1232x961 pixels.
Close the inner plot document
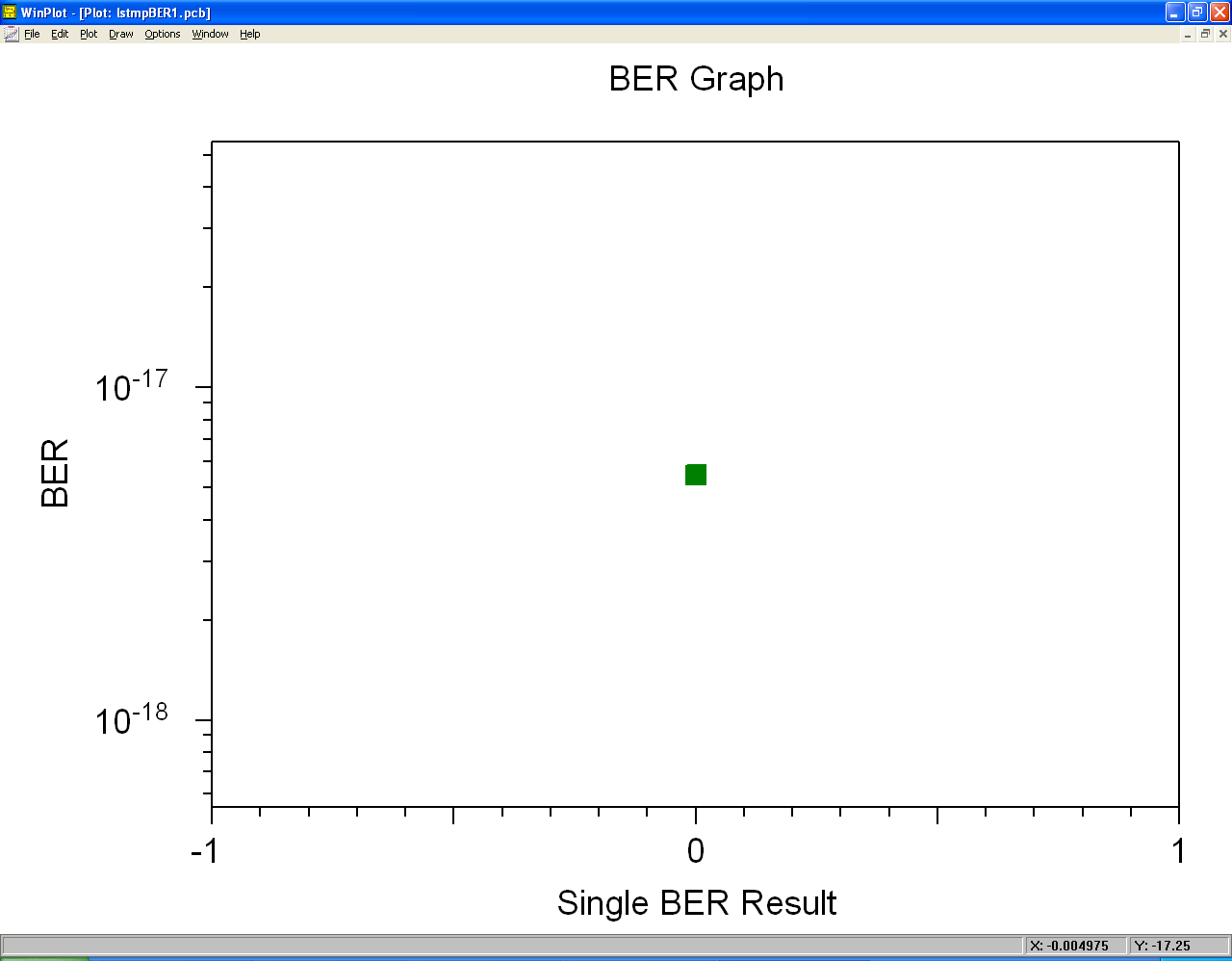tap(1223, 34)
